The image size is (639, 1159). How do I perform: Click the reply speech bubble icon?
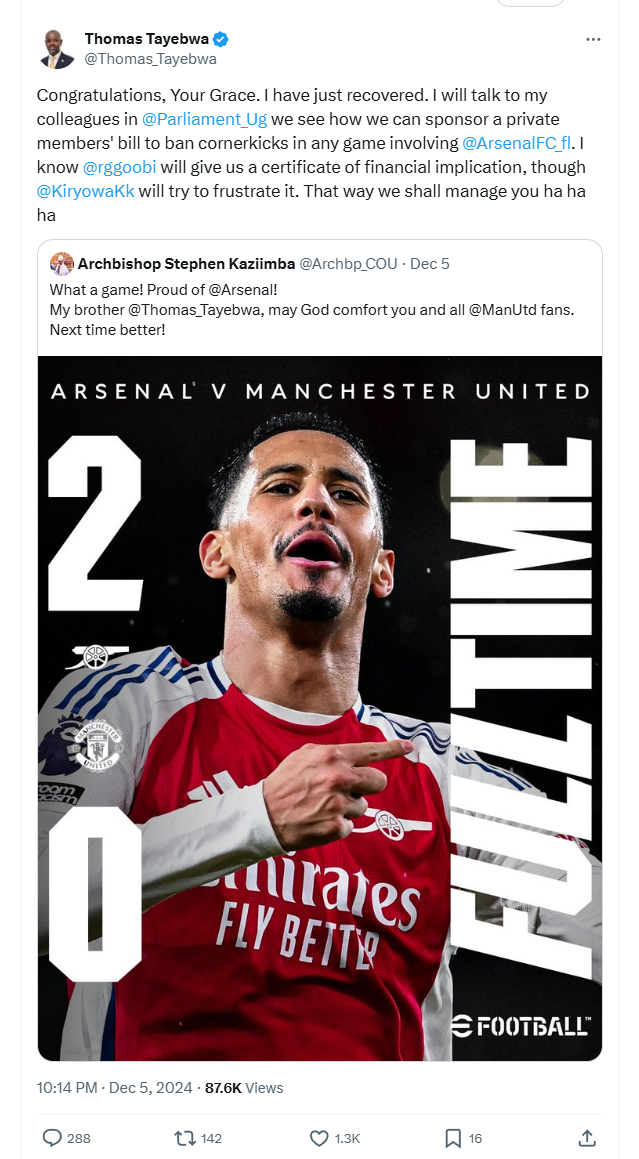52,1138
